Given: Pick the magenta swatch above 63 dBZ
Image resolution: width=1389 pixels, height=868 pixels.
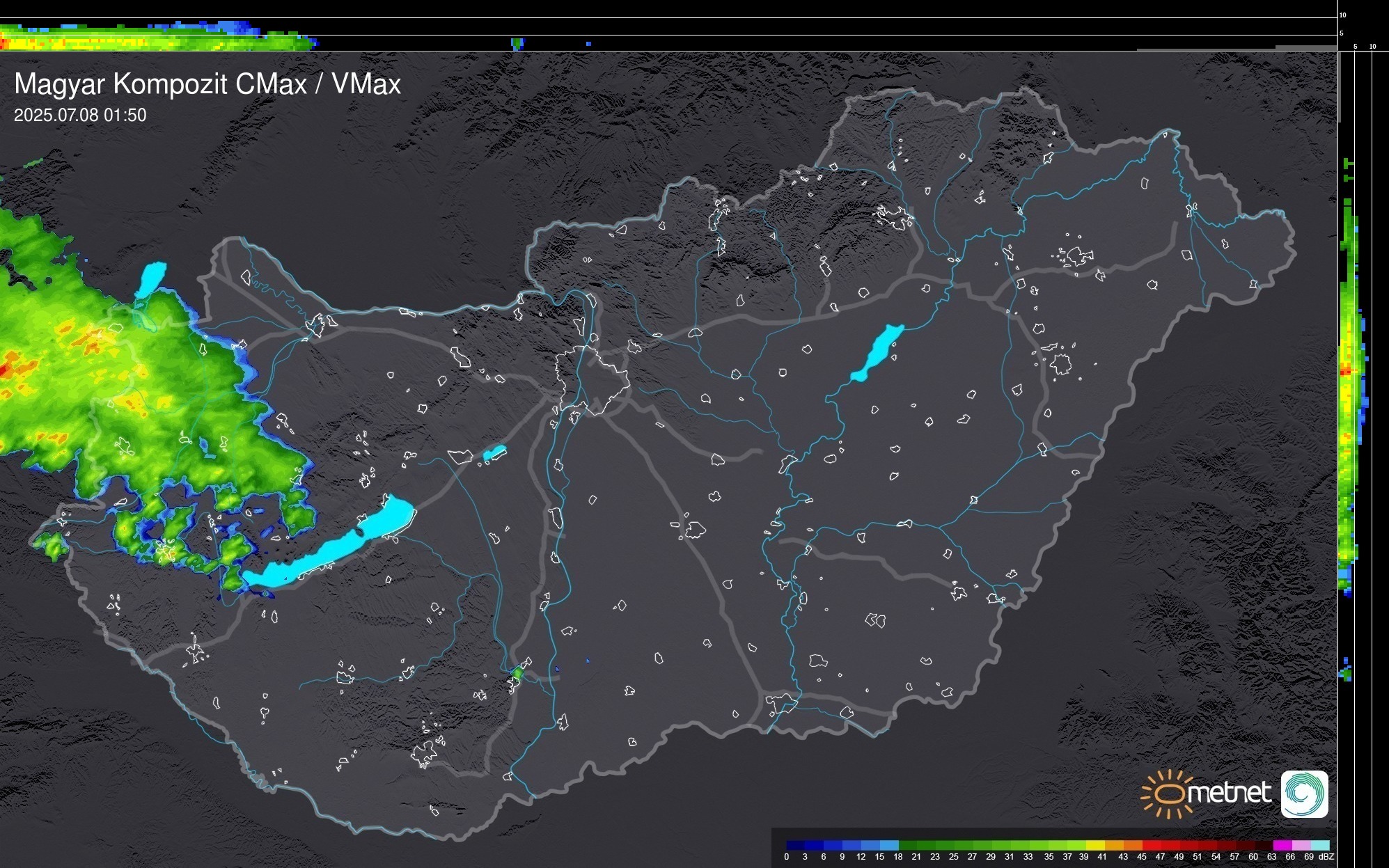Looking at the screenshot, I should click(1282, 845).
